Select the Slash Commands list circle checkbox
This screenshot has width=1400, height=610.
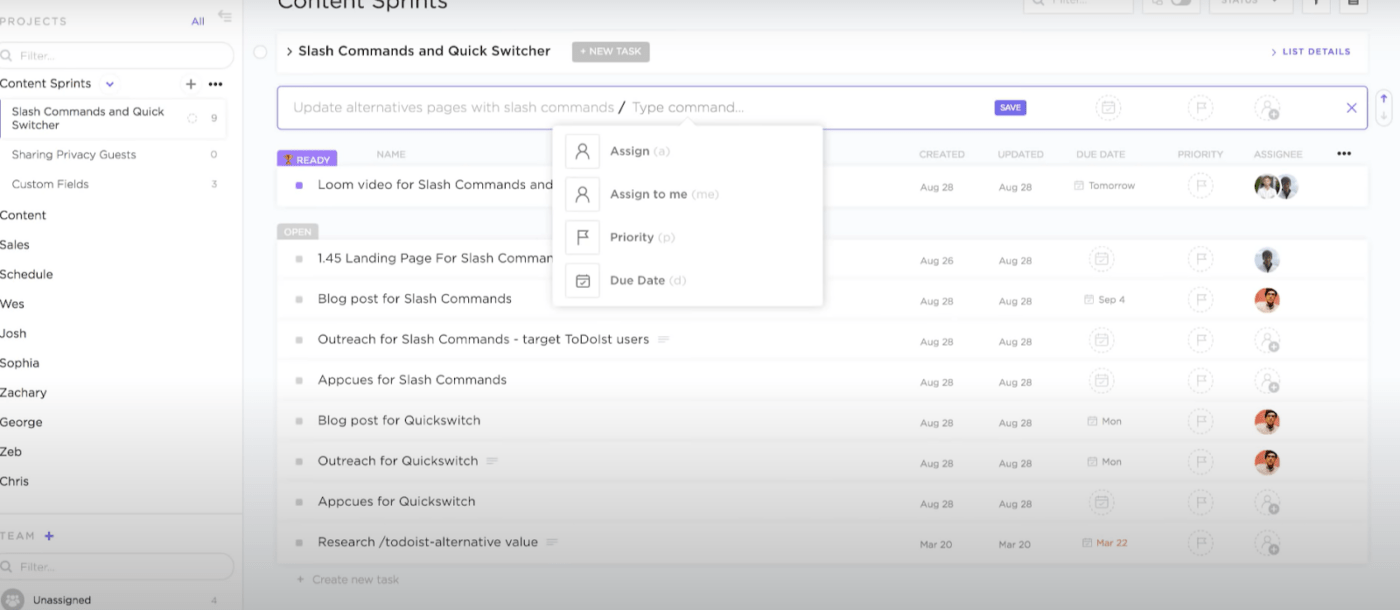point(260,52)
